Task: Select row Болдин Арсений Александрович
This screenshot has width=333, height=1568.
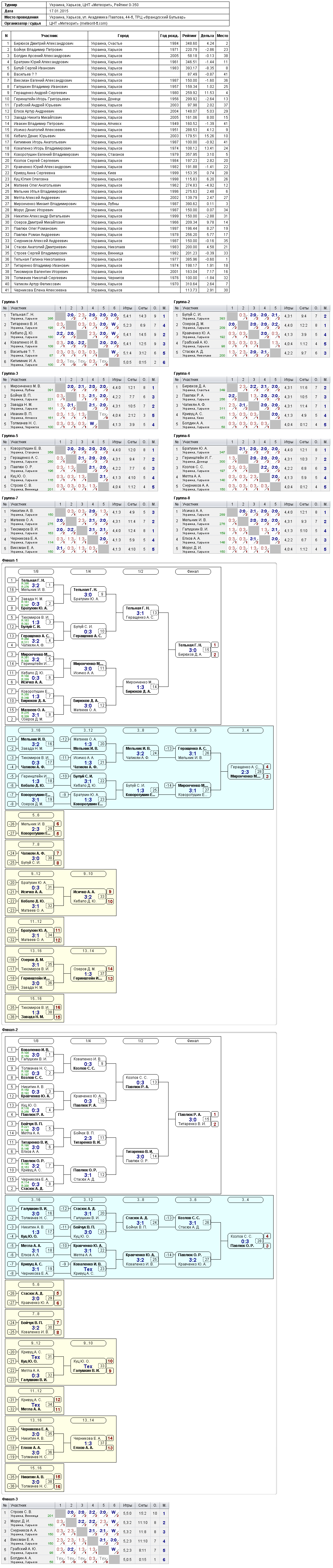Action: point(116,56)
